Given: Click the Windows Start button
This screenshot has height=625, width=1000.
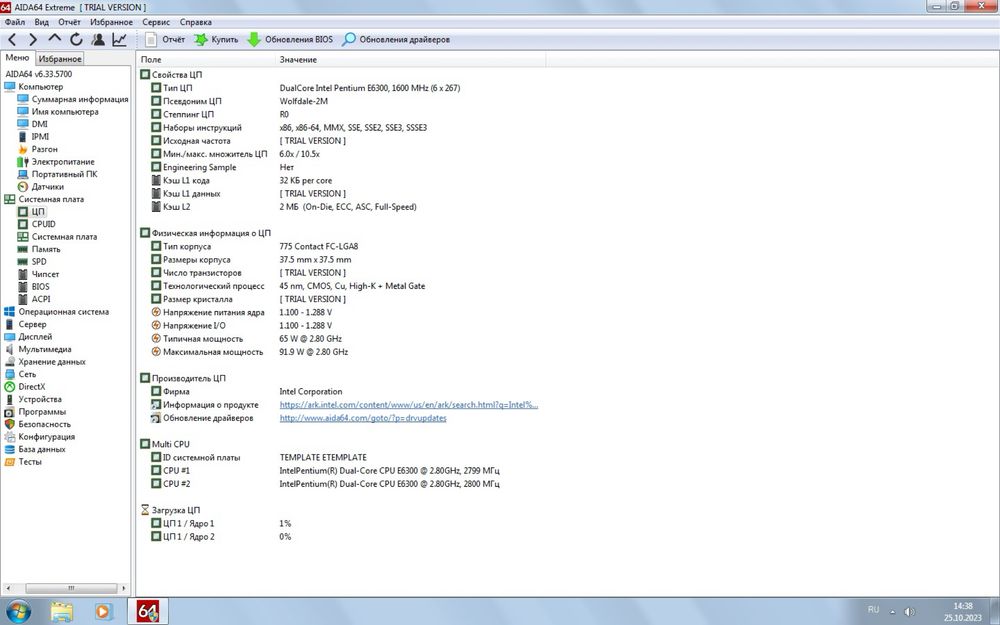Looking at the screenshot, I should click(18, 611).
